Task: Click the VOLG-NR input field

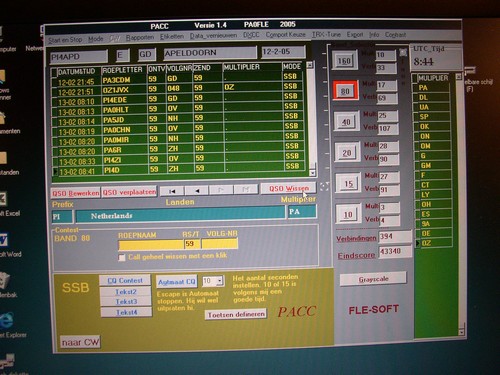Action: pos(220,243)
